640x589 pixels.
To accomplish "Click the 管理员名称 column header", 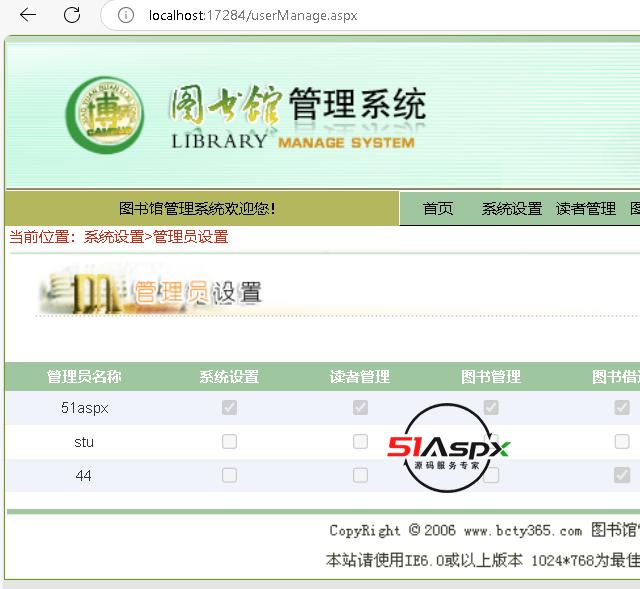I will (x=84, y=376).
